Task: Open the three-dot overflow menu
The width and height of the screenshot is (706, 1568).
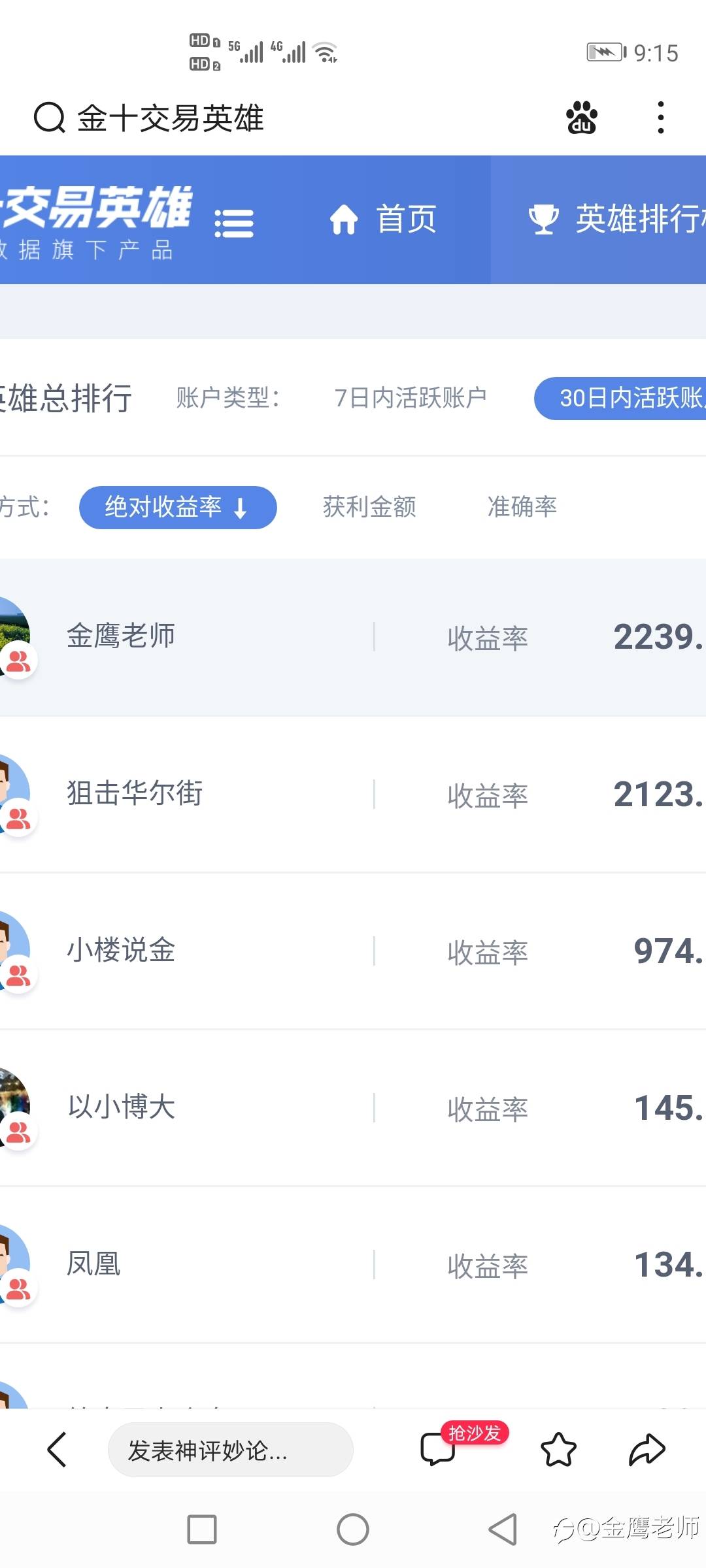Action: 661,118
